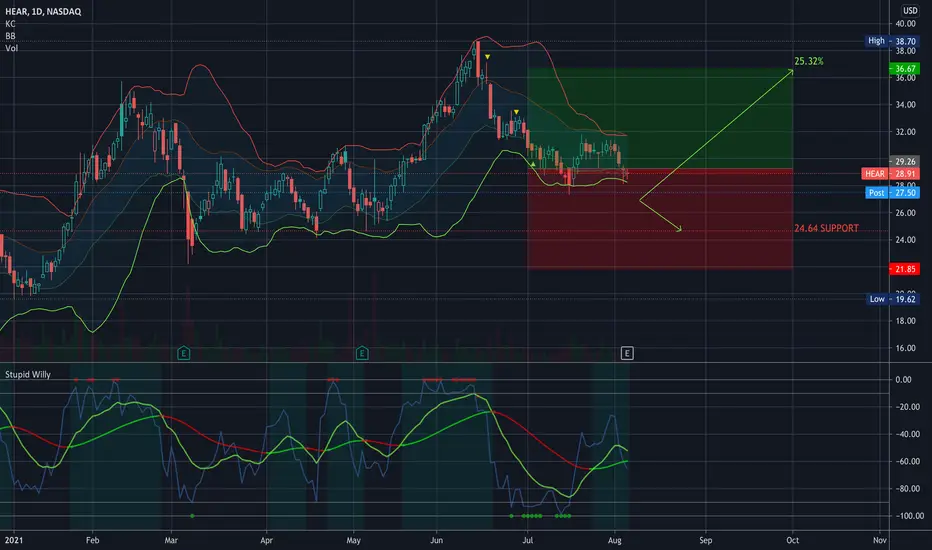The image size is (932, 550).
Task: Click the red stop-loss zone of long position
Action: tap(660, 219)
